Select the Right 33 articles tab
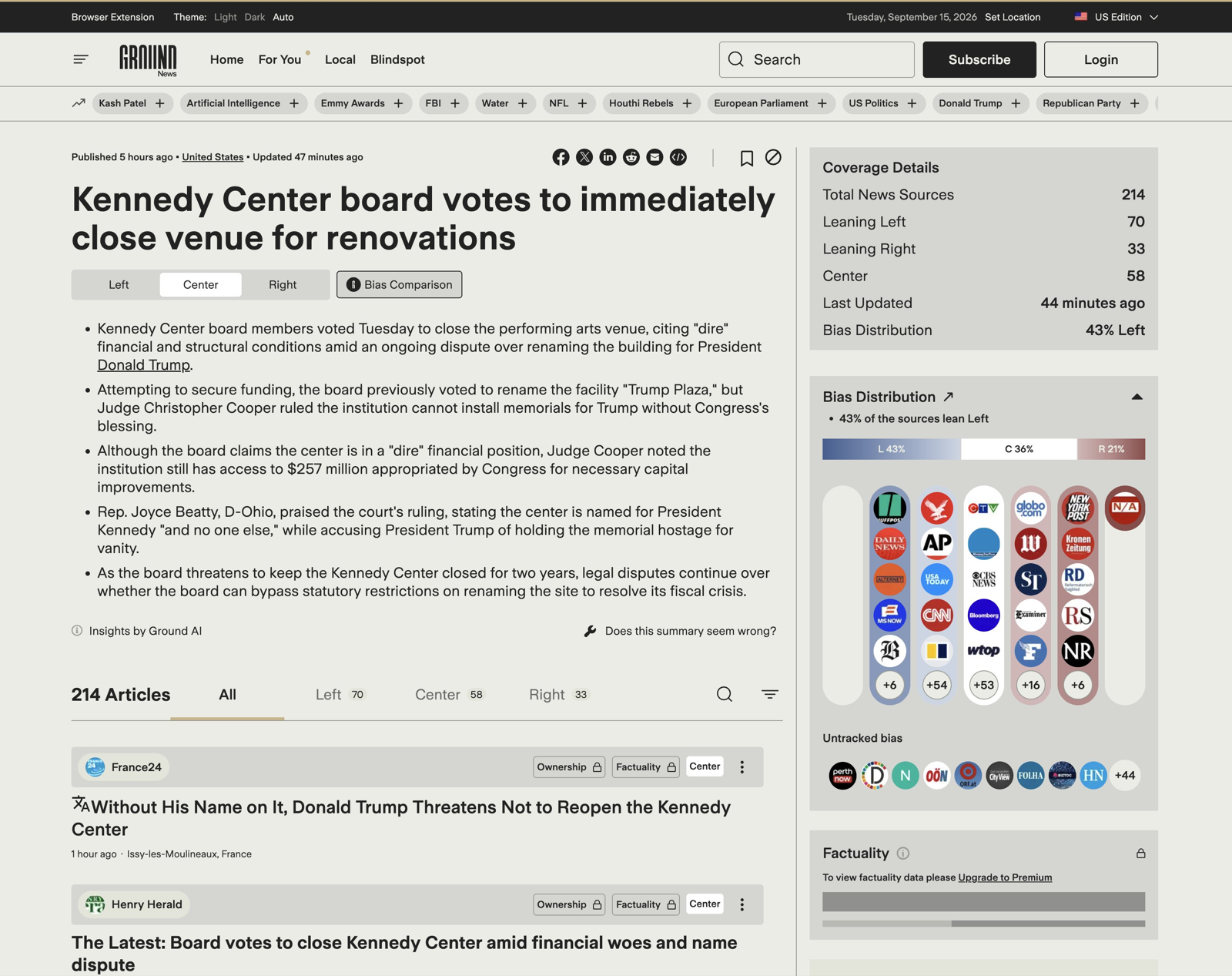 click(558, 695)
